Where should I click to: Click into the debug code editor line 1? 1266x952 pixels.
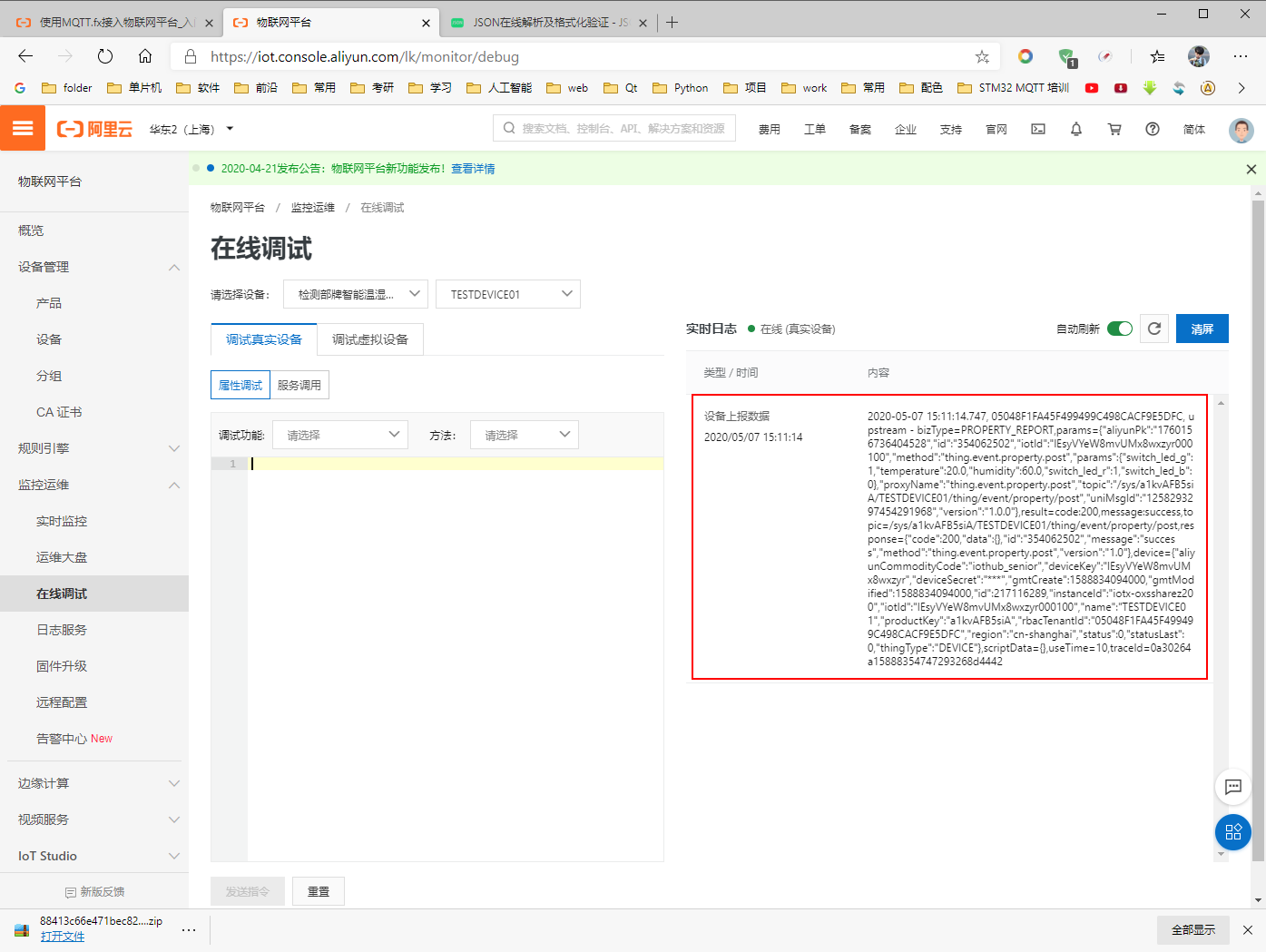(x=456, y=464)
